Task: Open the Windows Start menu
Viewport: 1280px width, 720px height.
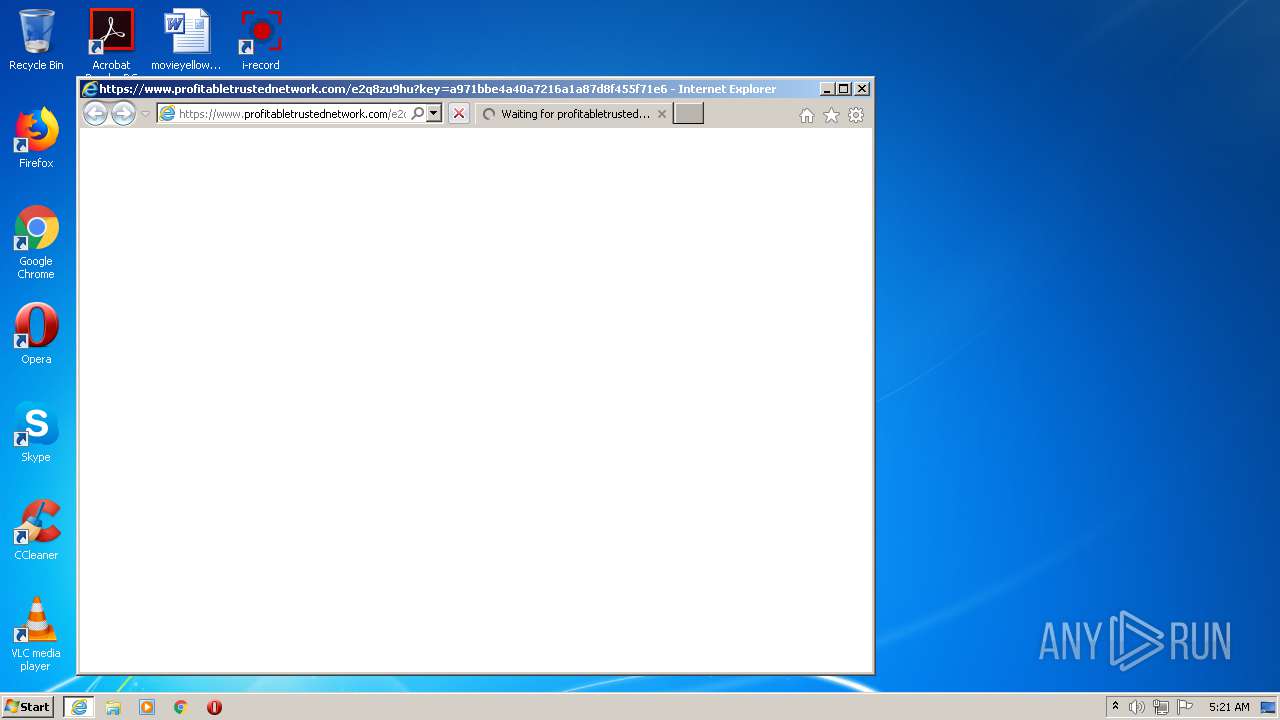Action: tap(27, 707)
